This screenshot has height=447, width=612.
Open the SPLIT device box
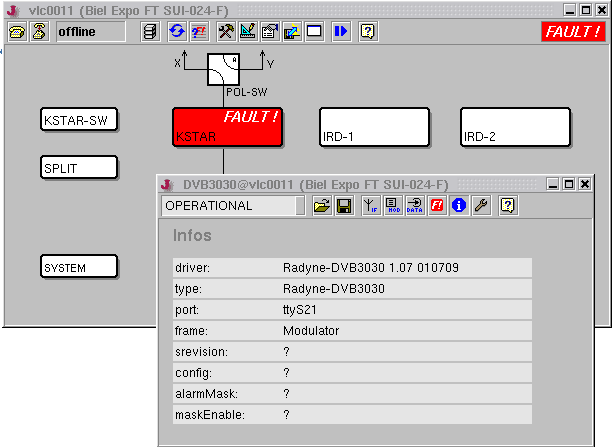(78, 167)
